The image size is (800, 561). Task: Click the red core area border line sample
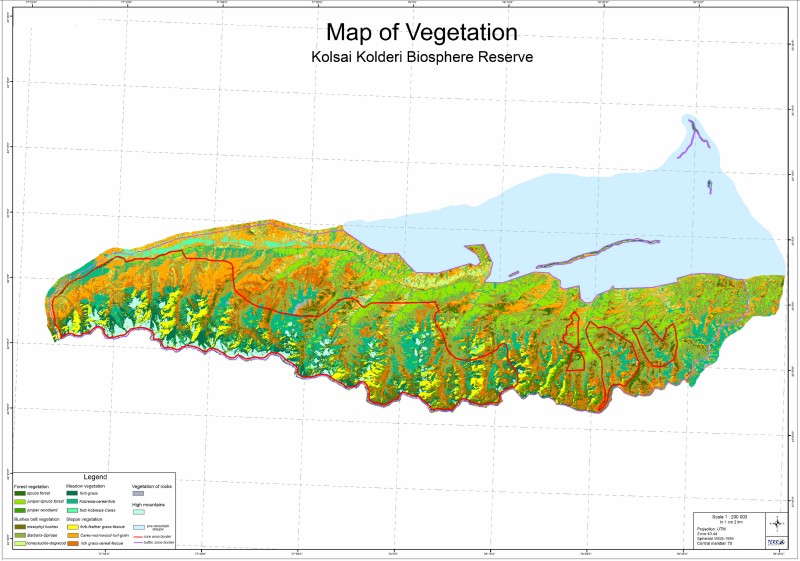[x=138, y=537]
